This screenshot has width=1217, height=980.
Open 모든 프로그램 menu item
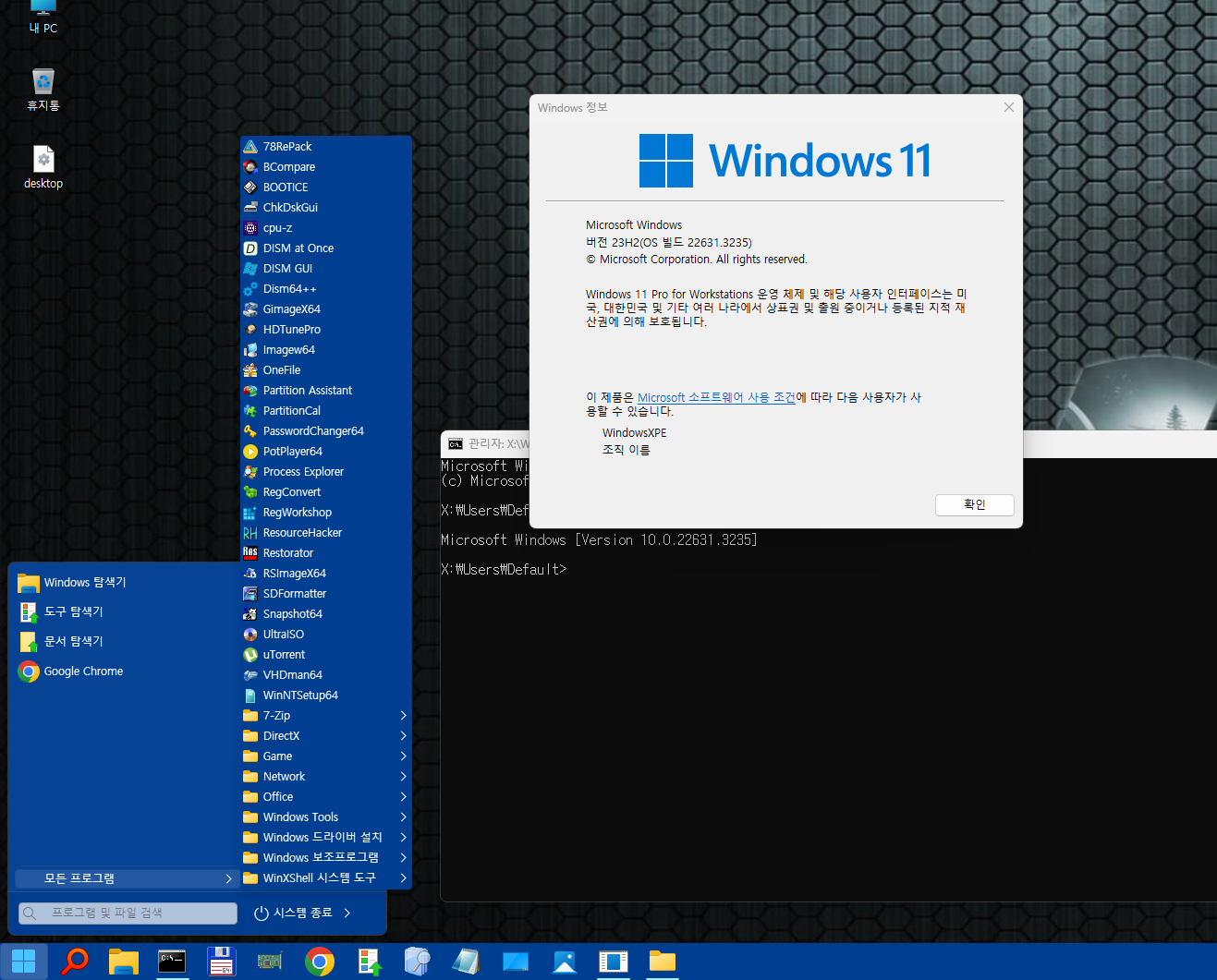tap(127, 878)
